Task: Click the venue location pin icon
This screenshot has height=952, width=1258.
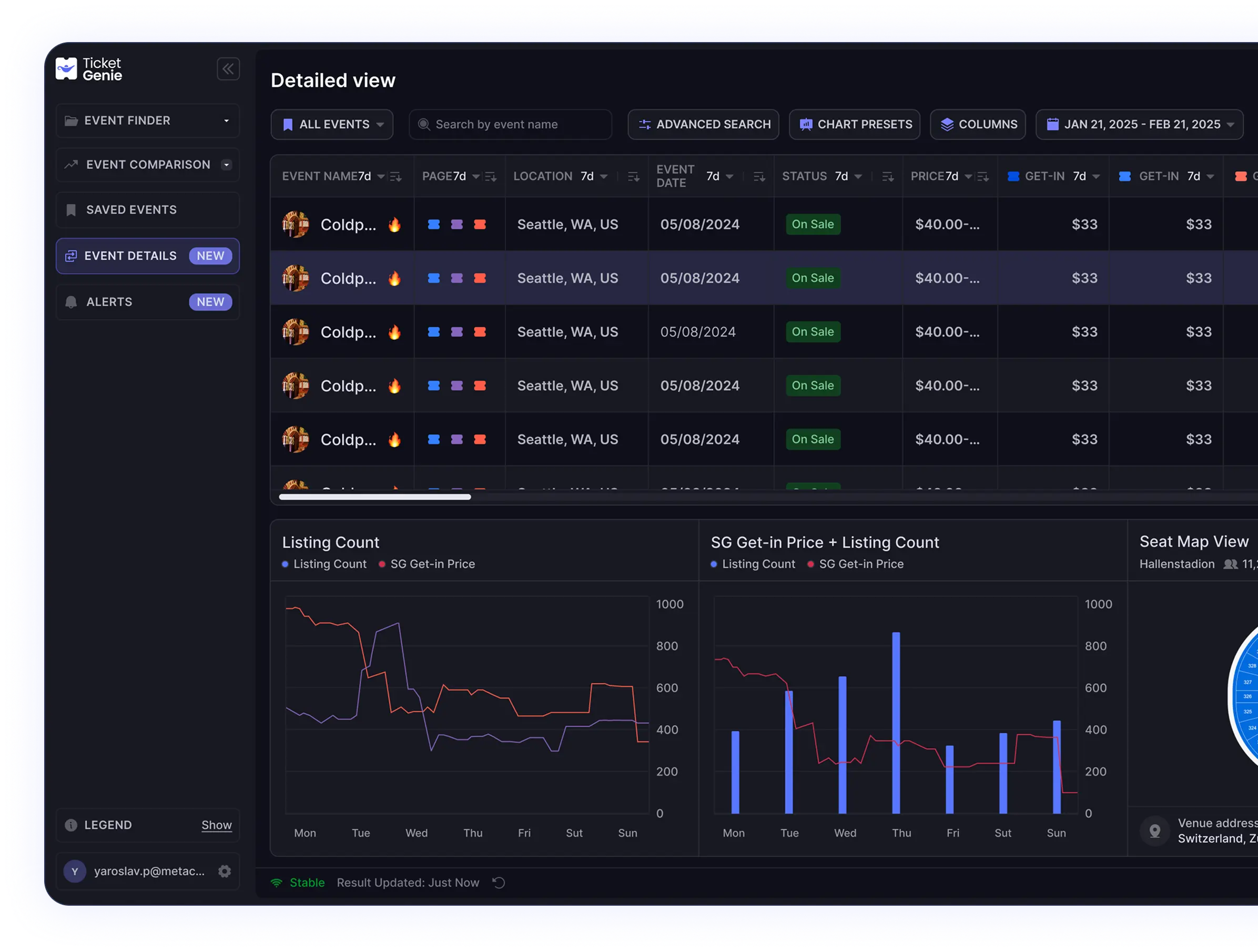Action: pyautogui.click(x=1155, y=831)
